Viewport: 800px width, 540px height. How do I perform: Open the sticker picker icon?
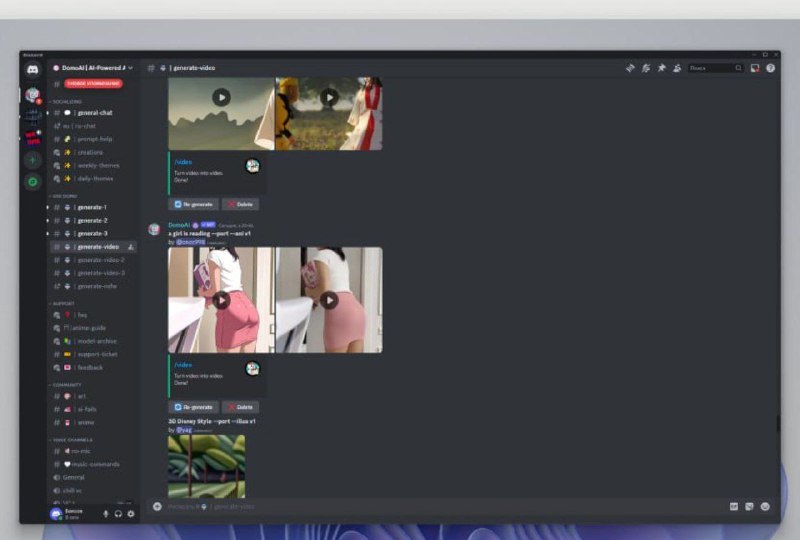pos(749,507)
